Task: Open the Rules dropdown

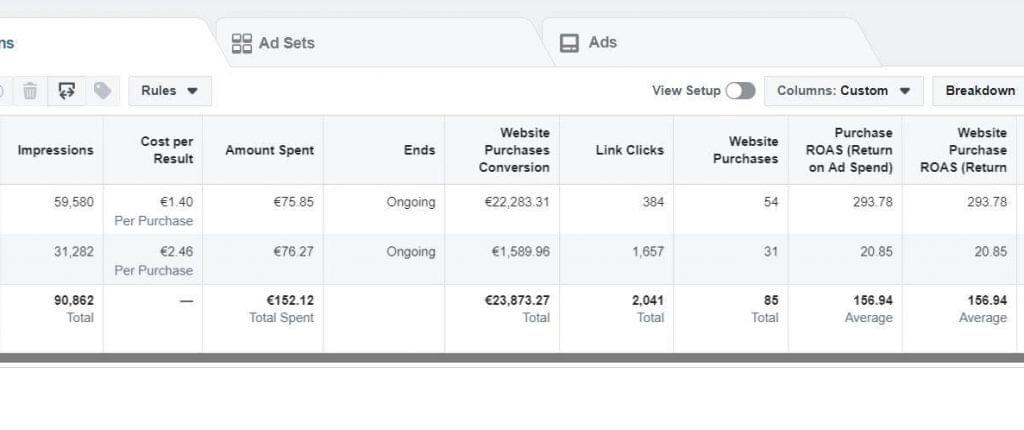Action: pyautogui.click(x=169, y=91)
